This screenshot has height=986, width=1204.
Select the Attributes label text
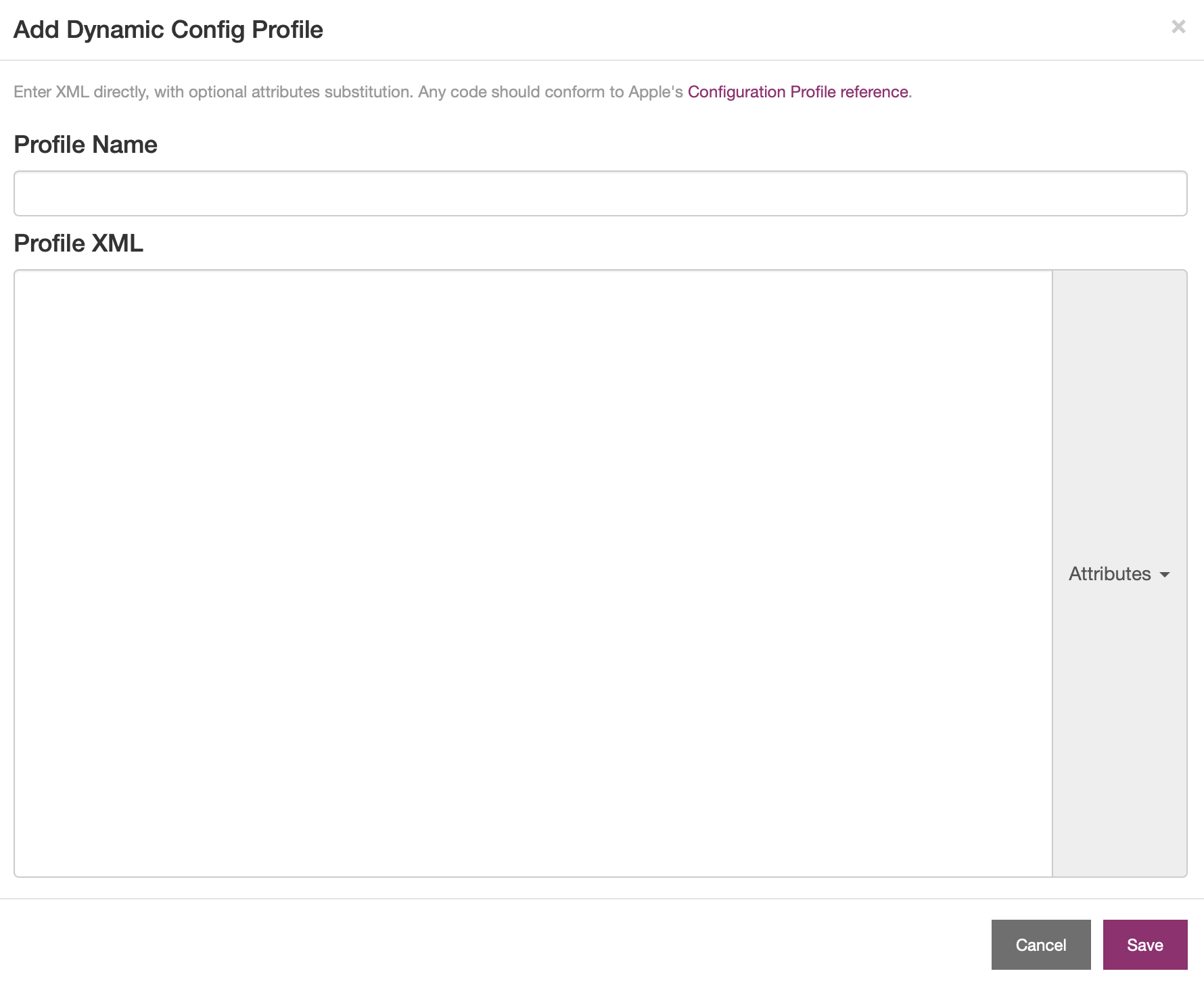tap(1110, 573)
